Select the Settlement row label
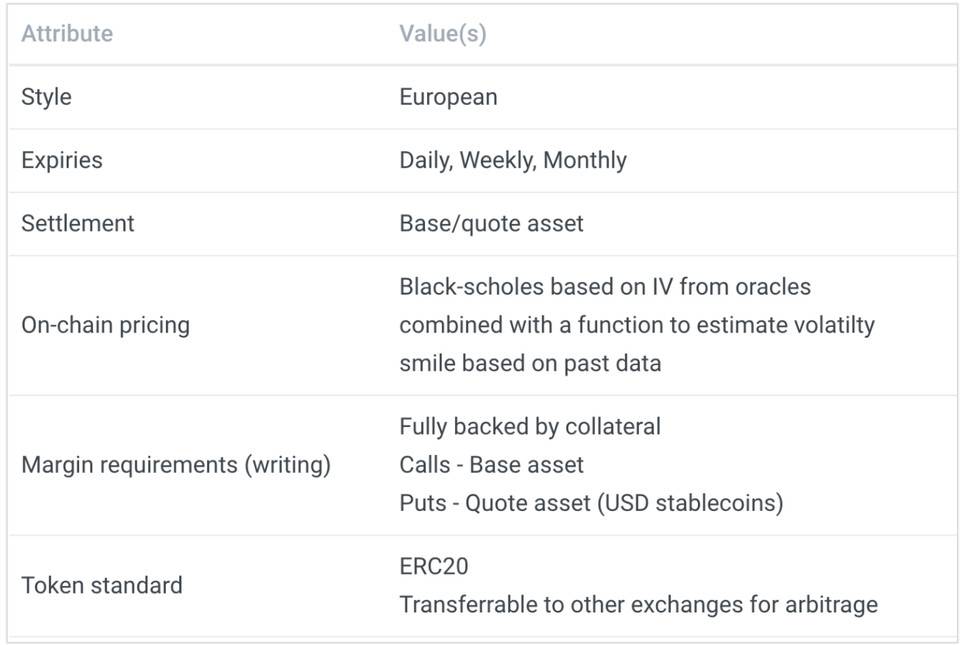Image resolution: width=960 pixels, height=645 pixels. coord(78,223)
